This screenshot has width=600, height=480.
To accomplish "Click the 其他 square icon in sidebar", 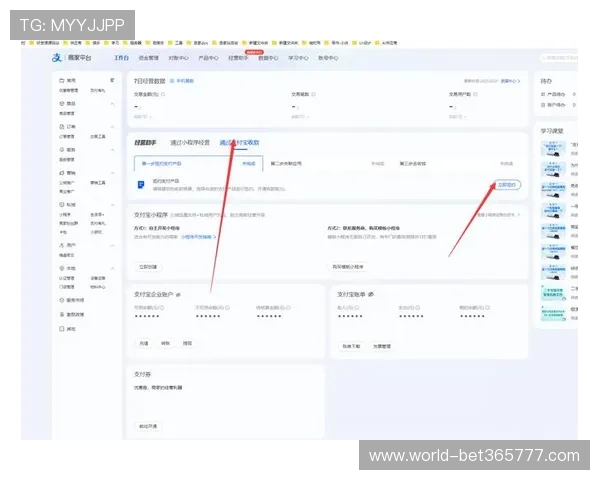I will point(62,328).
